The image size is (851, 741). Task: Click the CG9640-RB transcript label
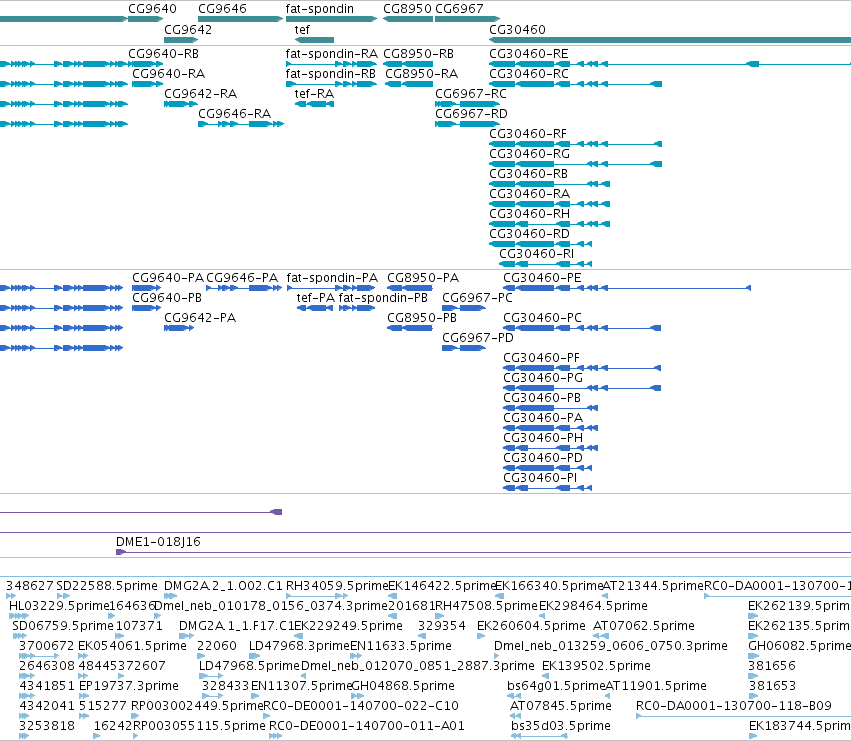pos(163,54)
